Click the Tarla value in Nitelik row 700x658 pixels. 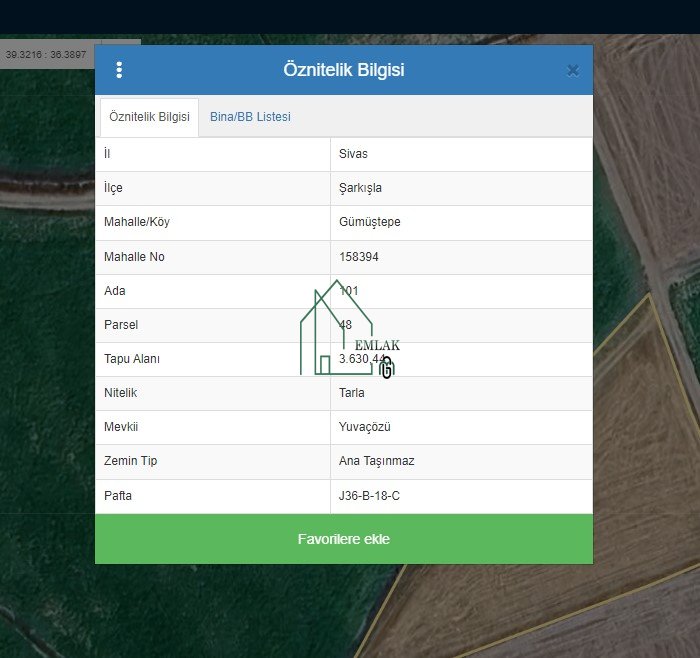(352, 393)
